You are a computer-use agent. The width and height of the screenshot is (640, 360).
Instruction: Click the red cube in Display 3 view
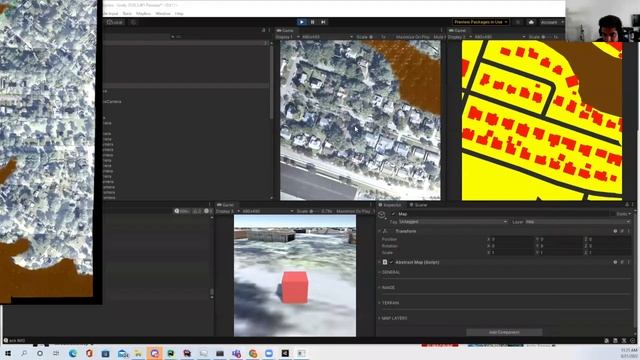click(x=295, y=287)
